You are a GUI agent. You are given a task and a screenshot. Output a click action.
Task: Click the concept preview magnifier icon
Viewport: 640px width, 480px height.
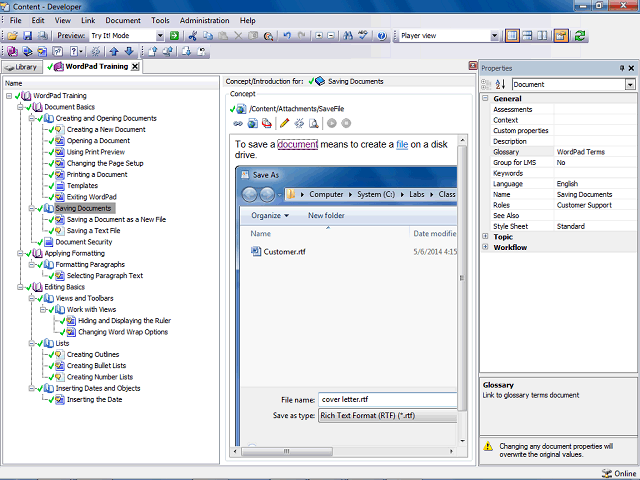pyautogui.click(x=313, y=123)
